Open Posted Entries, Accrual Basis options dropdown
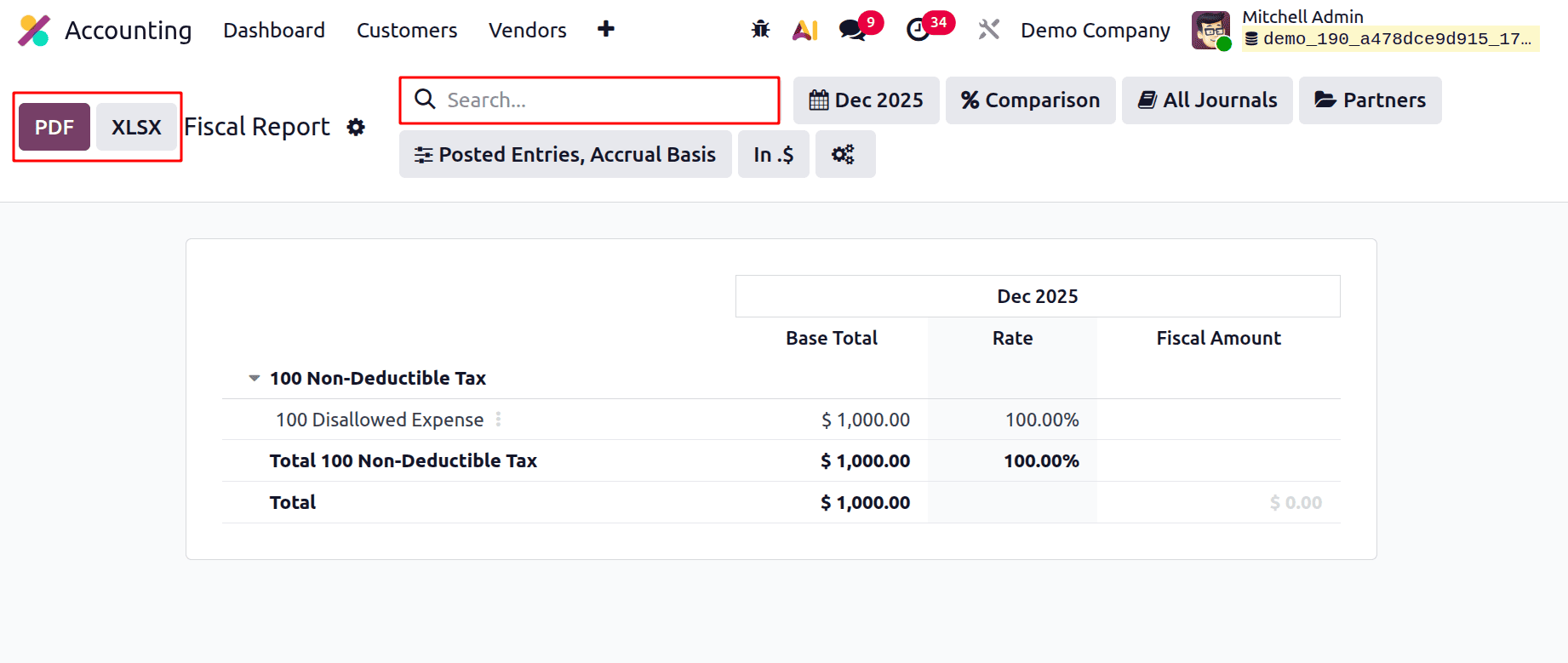1568x663 pixels. (565, 154)
